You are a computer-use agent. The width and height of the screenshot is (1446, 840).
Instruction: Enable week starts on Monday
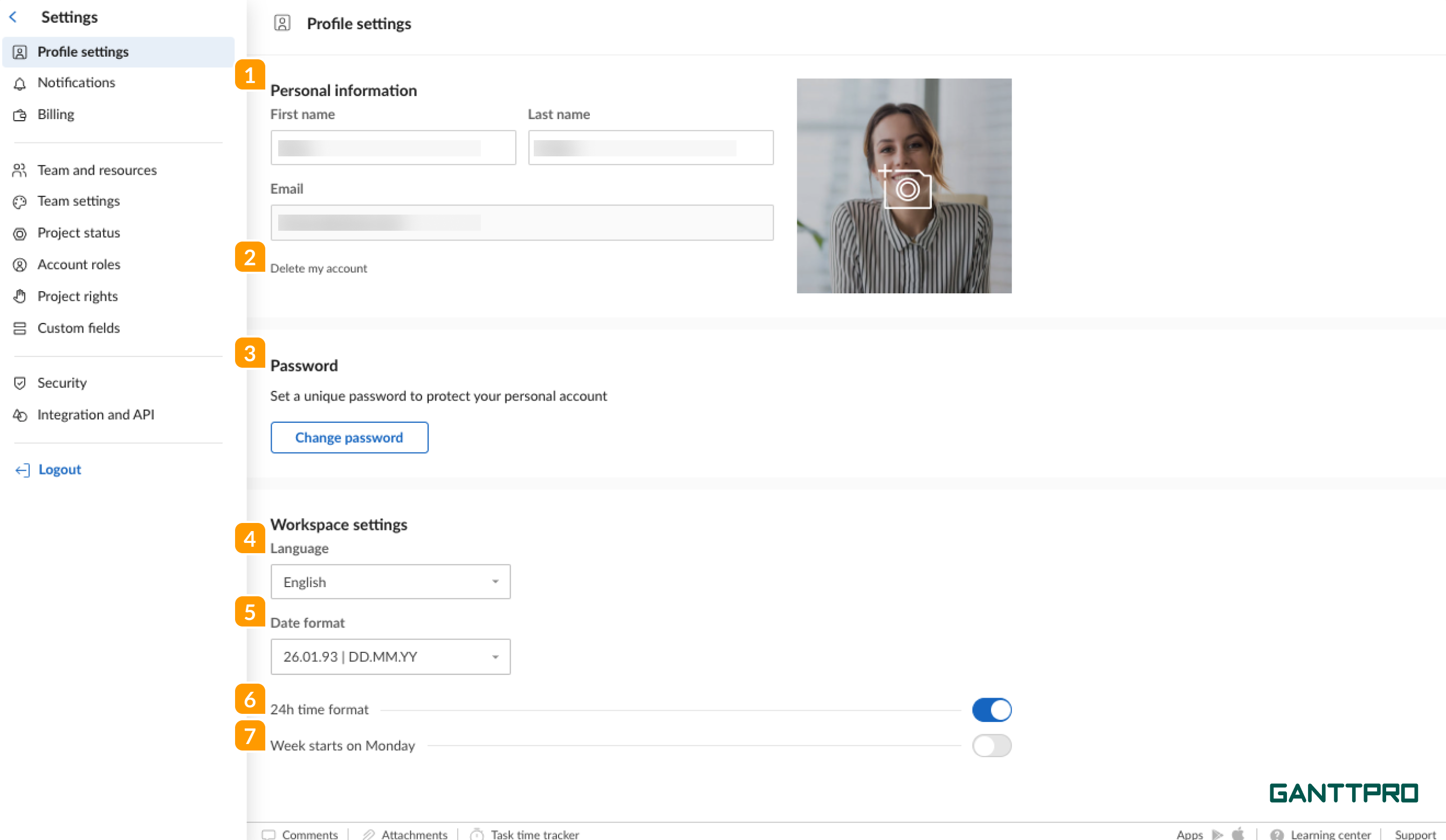click(x=992, y=745)
